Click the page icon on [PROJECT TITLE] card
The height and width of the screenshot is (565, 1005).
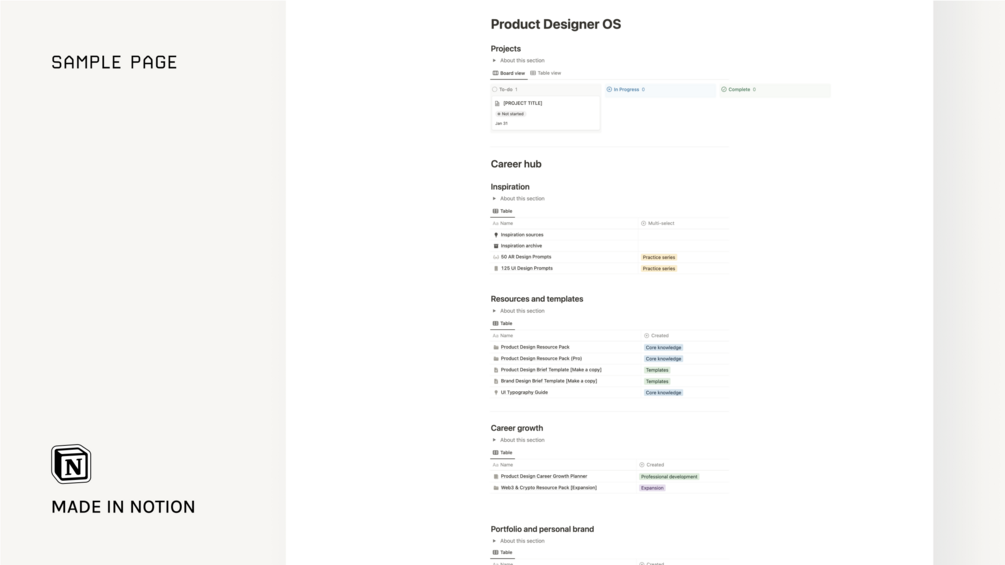(x=497, y=103)
